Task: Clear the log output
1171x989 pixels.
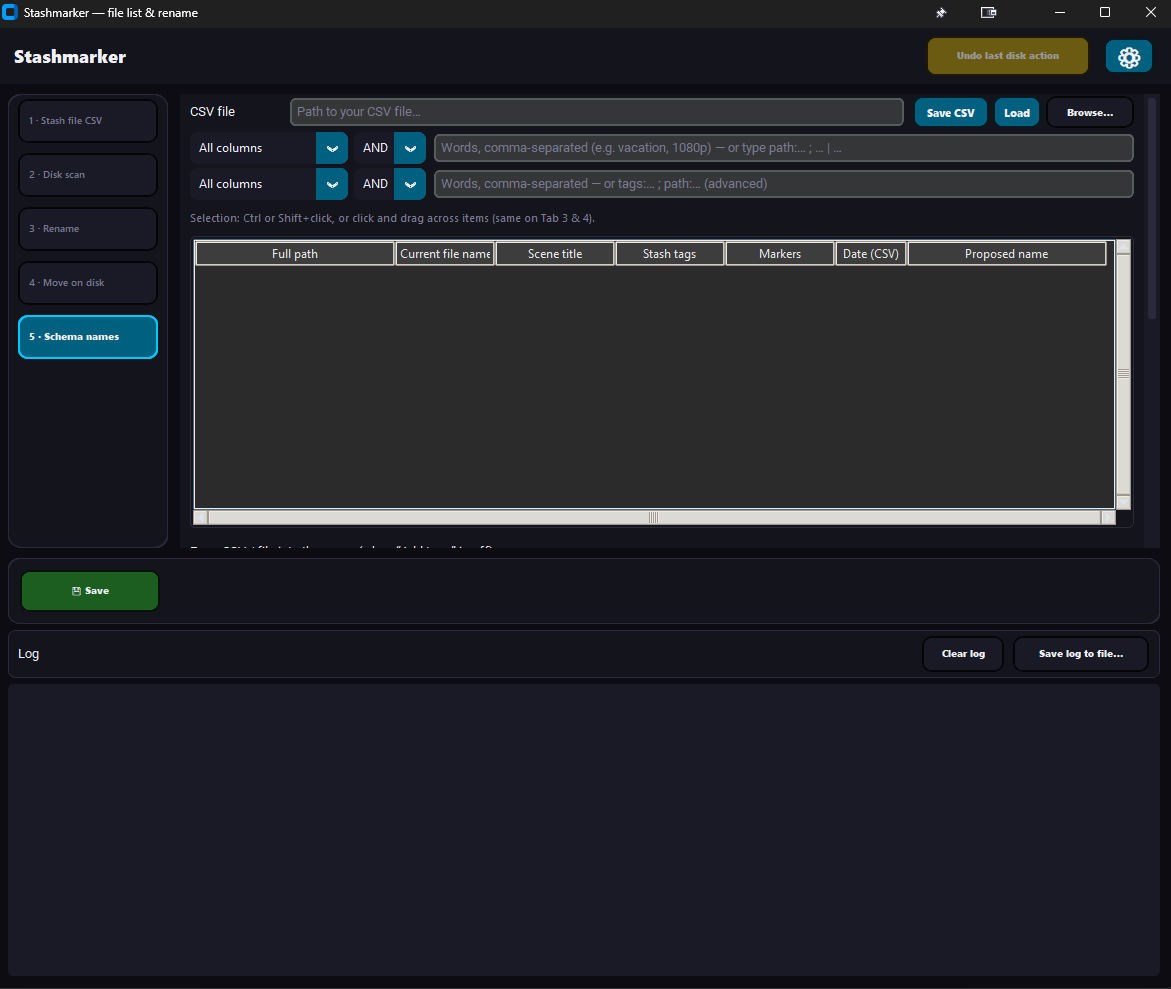Action: (962, 654)
